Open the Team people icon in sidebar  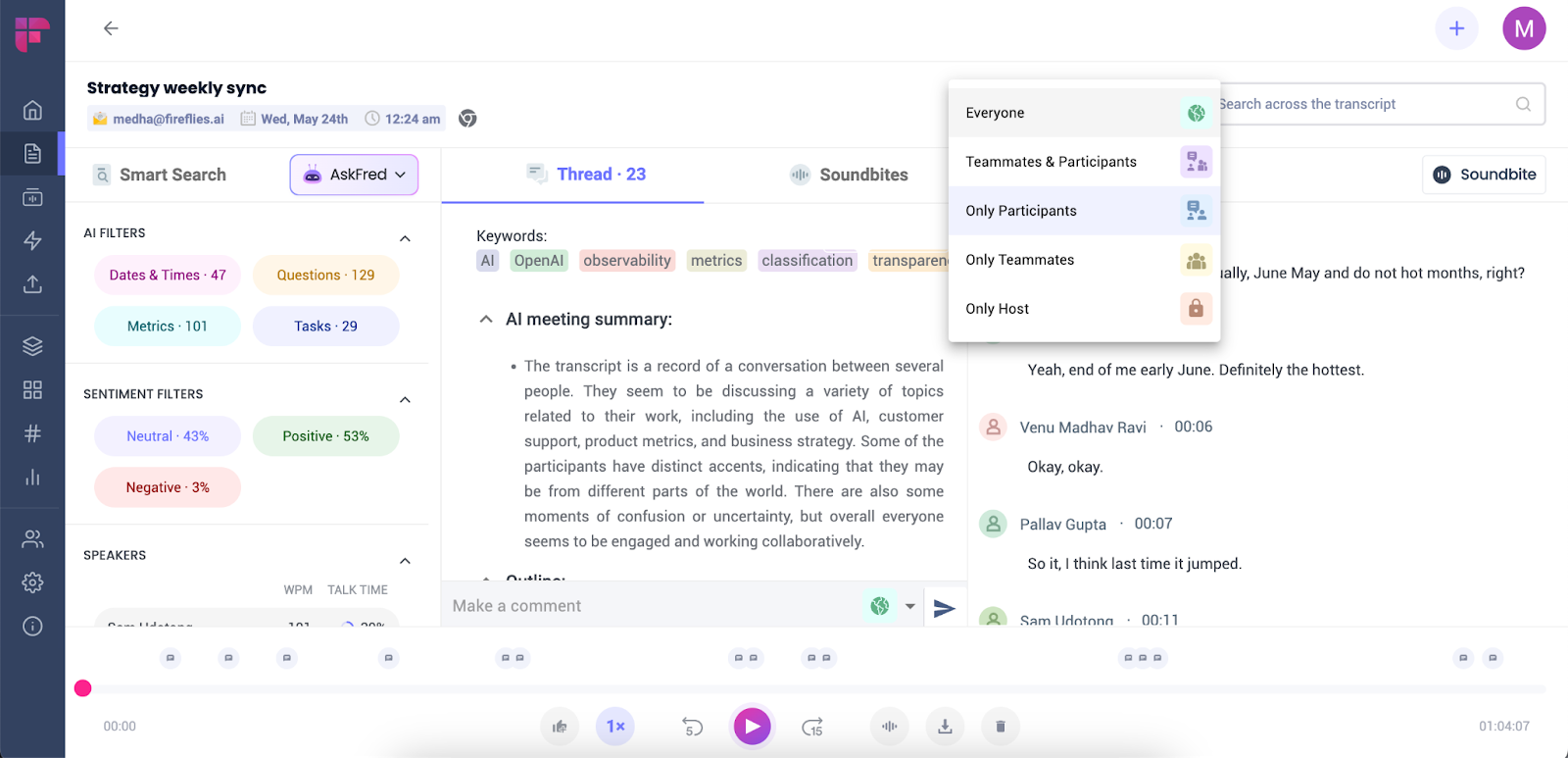(x=32, y=538)
